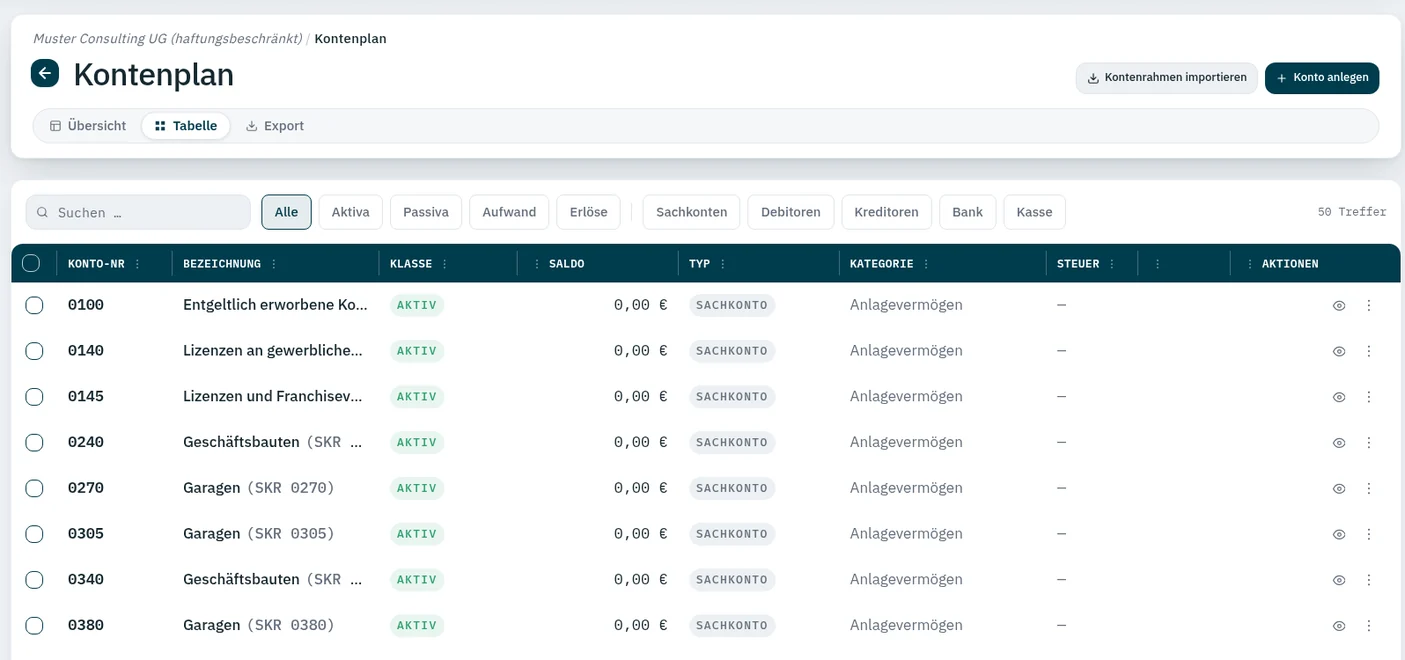Viewport: 1405px width, 660px height.
Task: Expand the actions menu for account 0380
Action: point(1369,626)
